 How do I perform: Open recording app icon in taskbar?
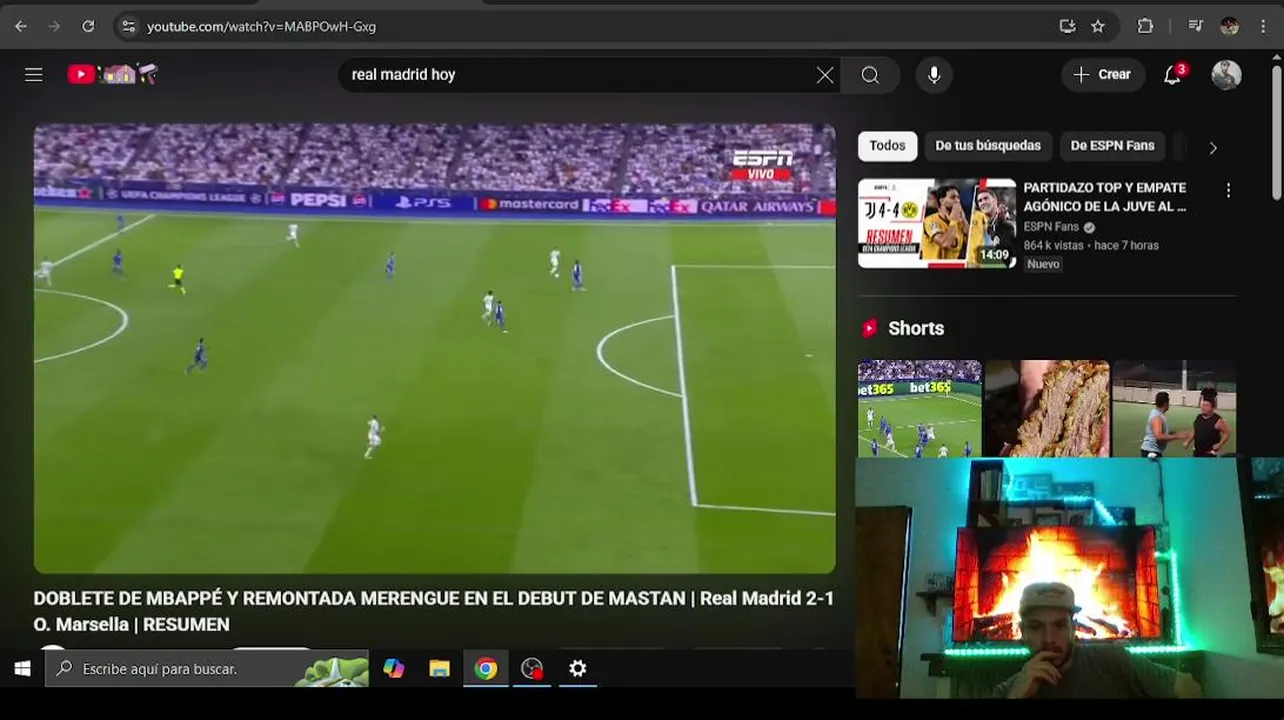point(532,669)
